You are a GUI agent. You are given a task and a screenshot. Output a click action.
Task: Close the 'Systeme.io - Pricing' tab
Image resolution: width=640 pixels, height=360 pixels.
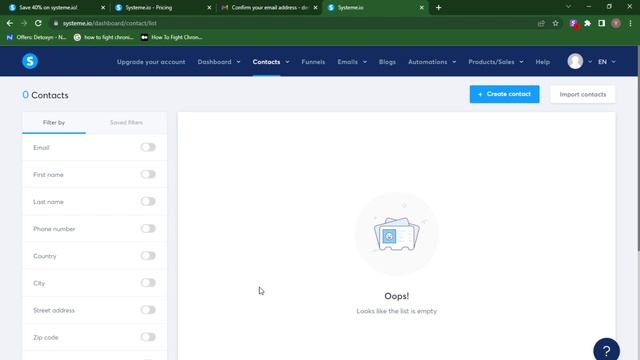pos(209,7)
